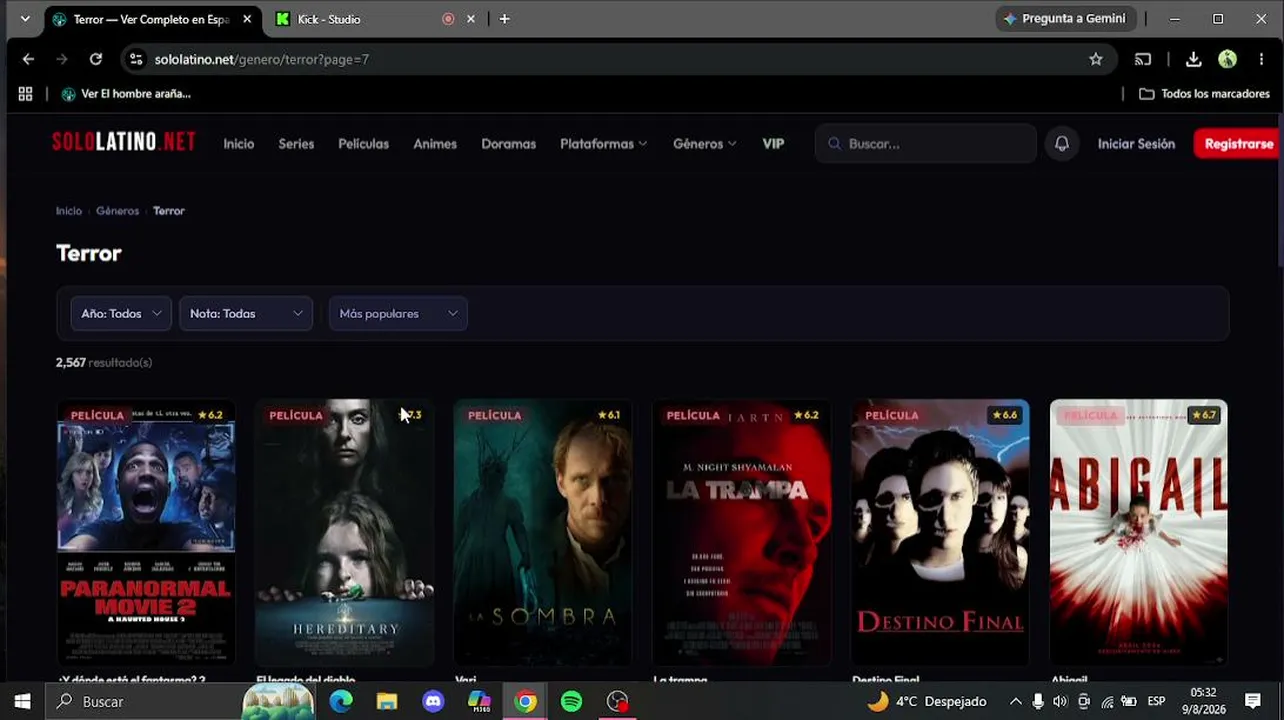Open the tab search dropdown arrow

pyautogui.click(x=25, y=19)
